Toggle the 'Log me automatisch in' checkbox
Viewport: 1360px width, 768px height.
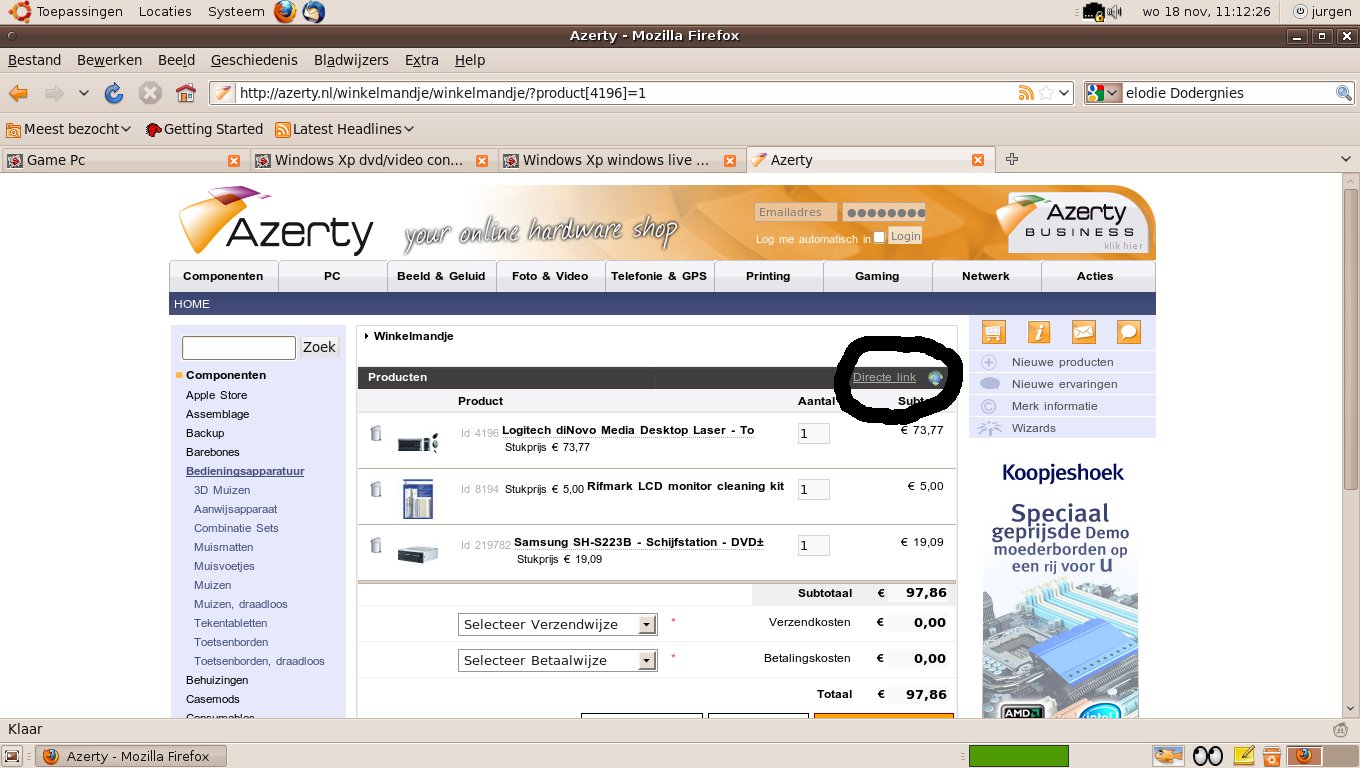879,237
